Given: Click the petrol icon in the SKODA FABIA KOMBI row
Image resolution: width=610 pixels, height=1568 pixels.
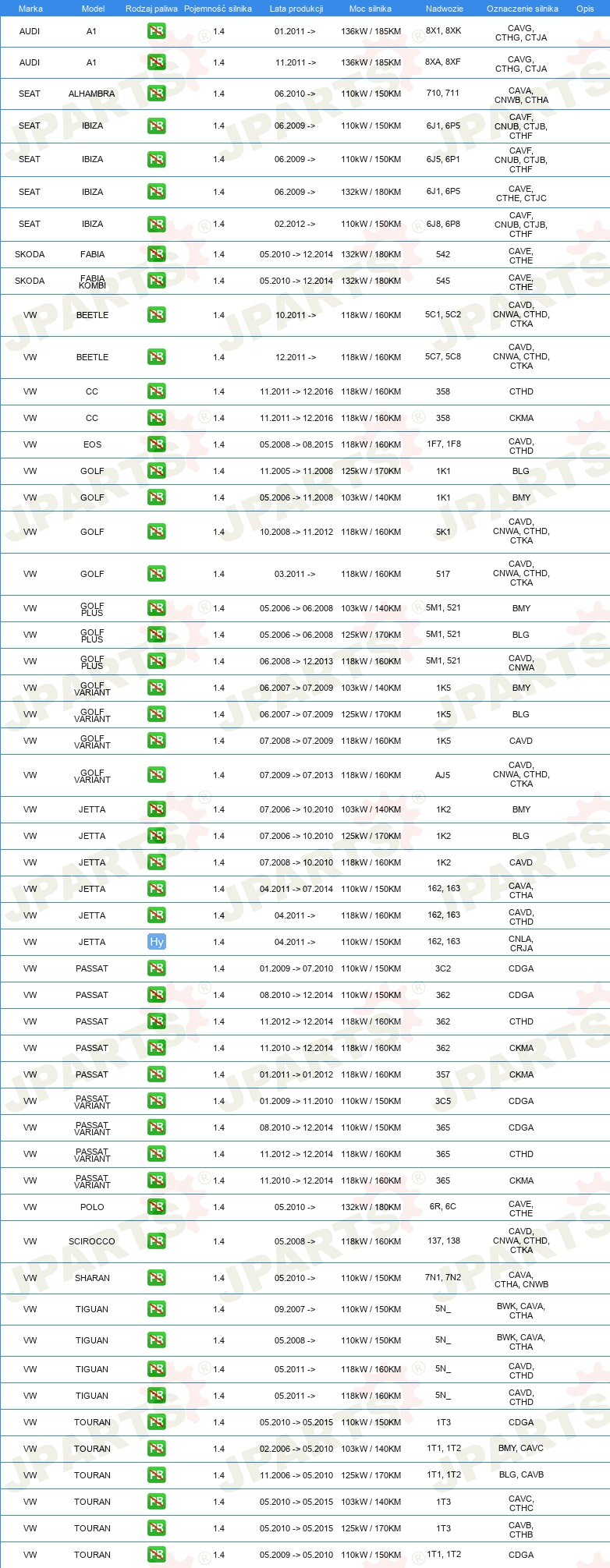Looking at the screenshot, I should 156,281.
